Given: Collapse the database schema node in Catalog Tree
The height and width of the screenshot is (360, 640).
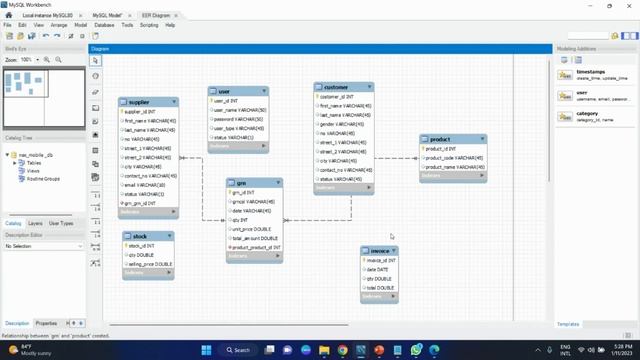Looking at the screenshot, I should [x=7, y=155].
